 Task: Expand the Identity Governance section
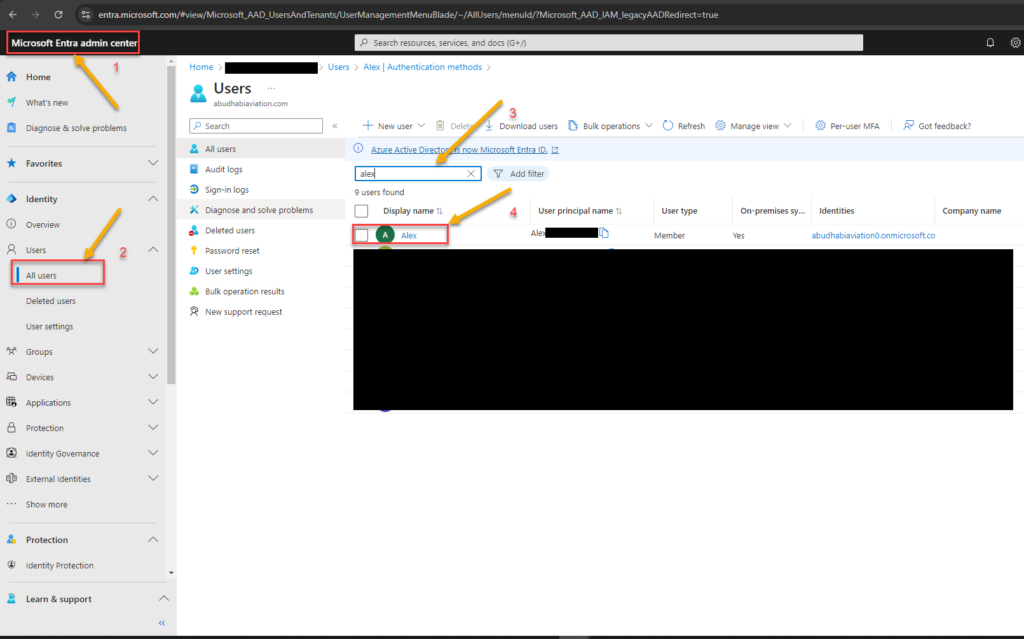153,453
